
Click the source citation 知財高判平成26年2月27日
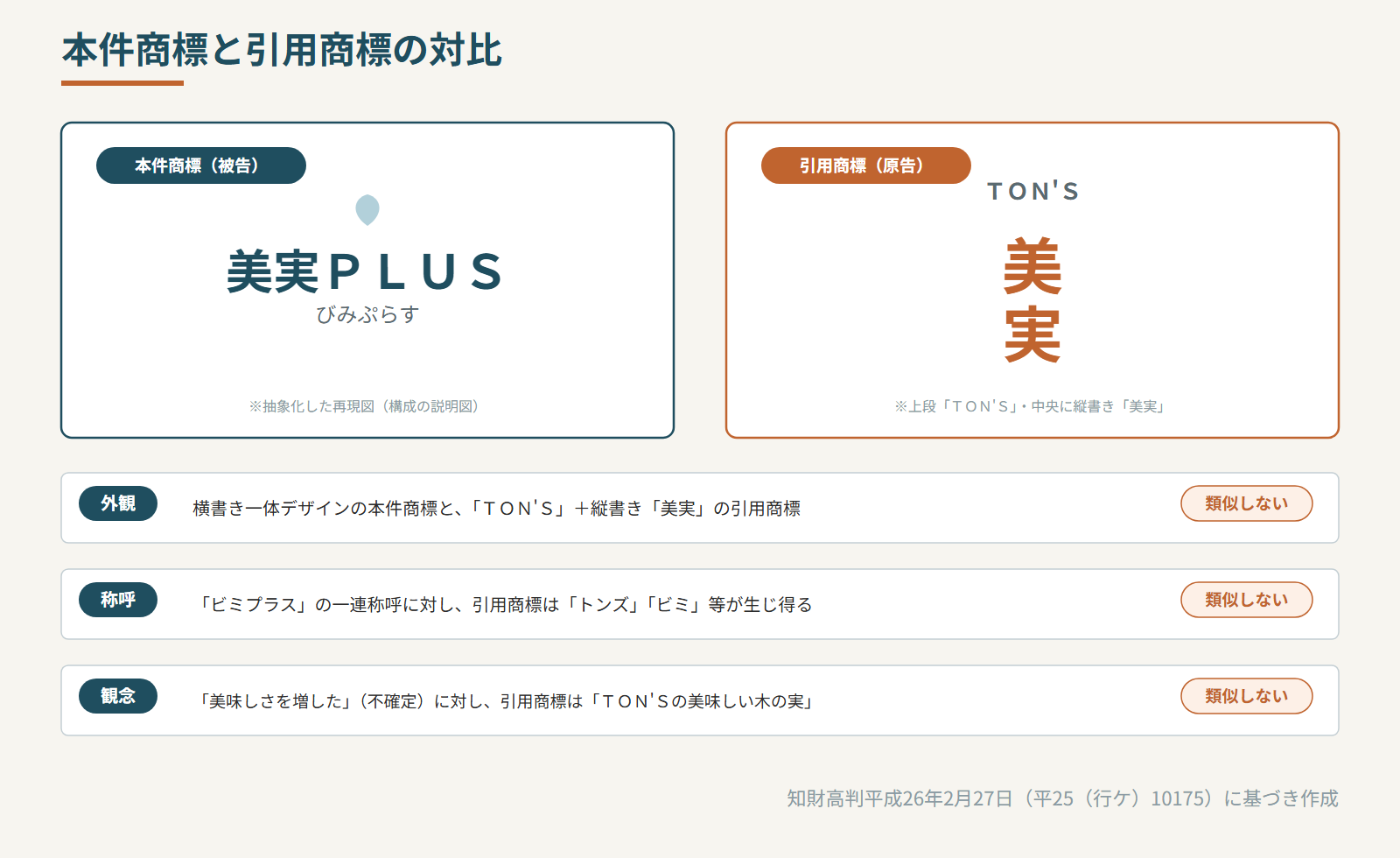point(1062,798)
